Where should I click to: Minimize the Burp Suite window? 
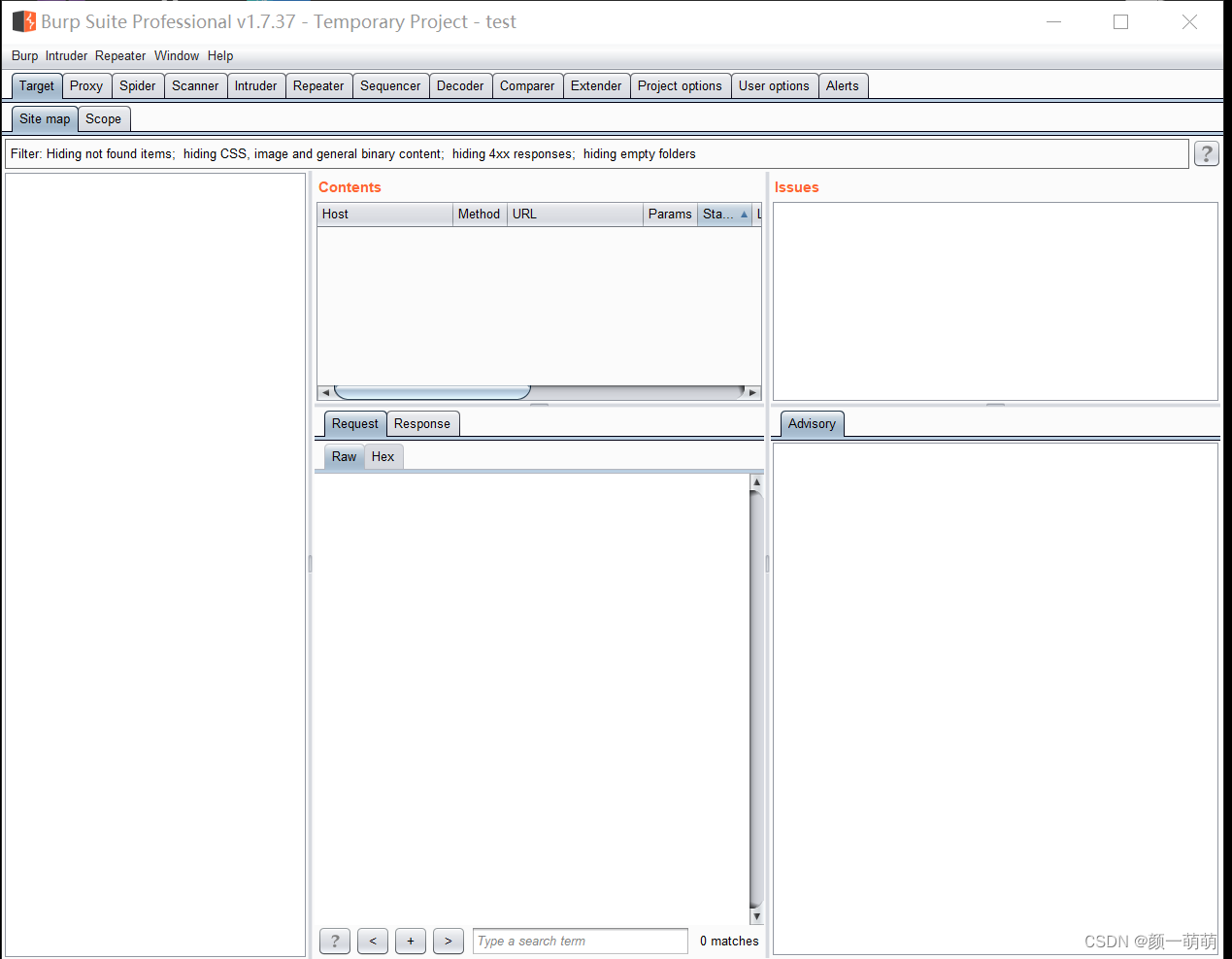[x=1054, y=21]
